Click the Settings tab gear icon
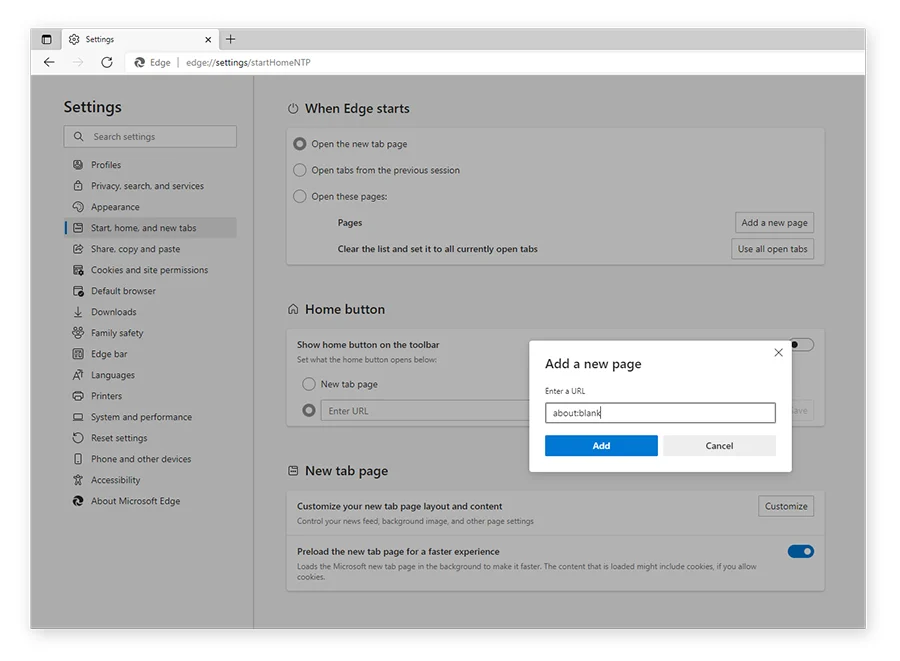Image resolution: width=900 pixels, height=661 pixels. [74, 39]
